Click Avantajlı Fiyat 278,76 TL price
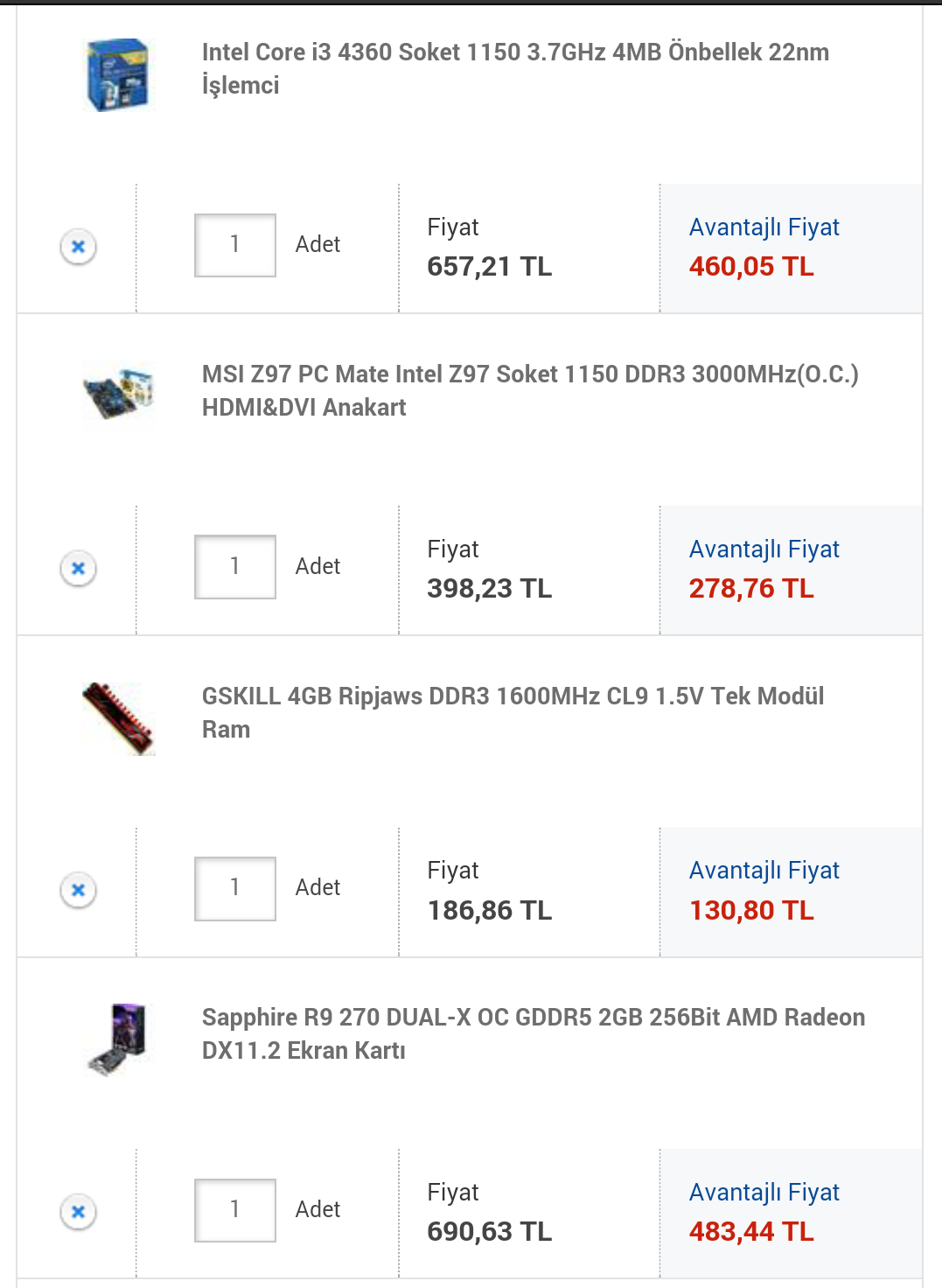 pos(751,588)
